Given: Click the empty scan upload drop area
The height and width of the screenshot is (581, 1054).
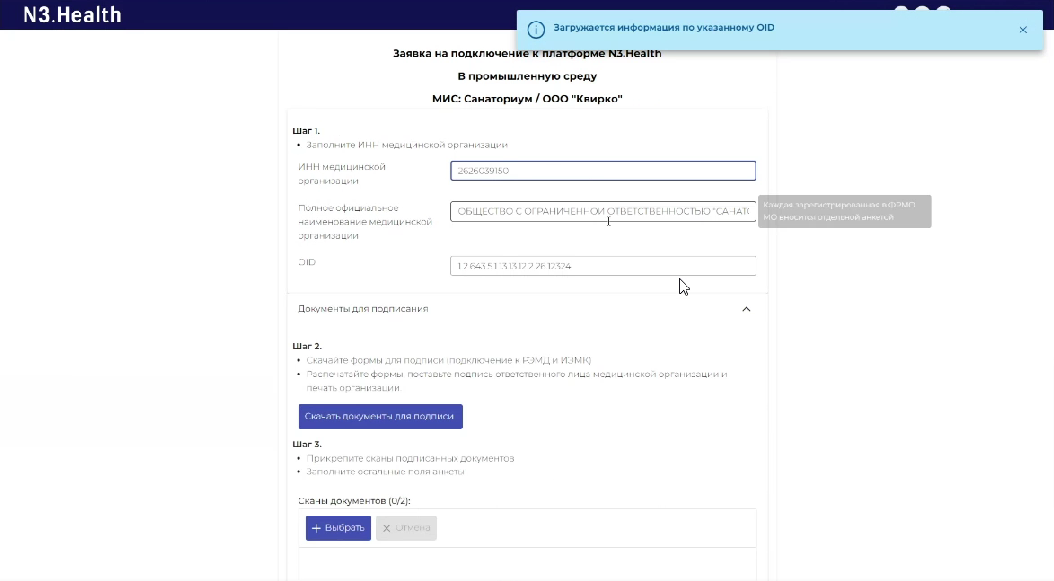Looking at the screenshot, I should (x=530, y=565).
